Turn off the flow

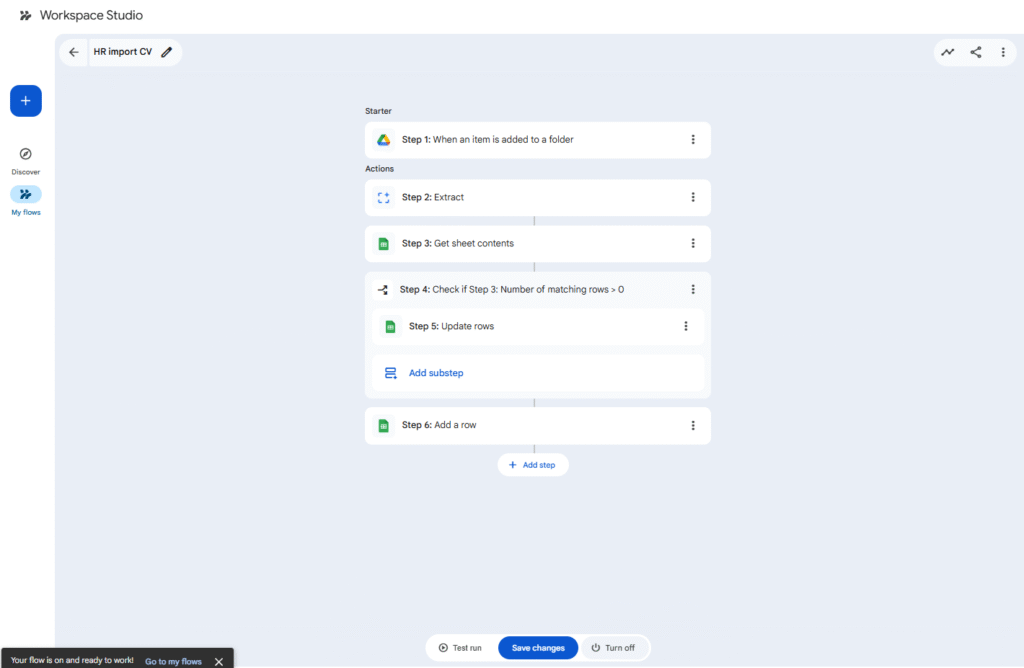click(x=613, y=648)
